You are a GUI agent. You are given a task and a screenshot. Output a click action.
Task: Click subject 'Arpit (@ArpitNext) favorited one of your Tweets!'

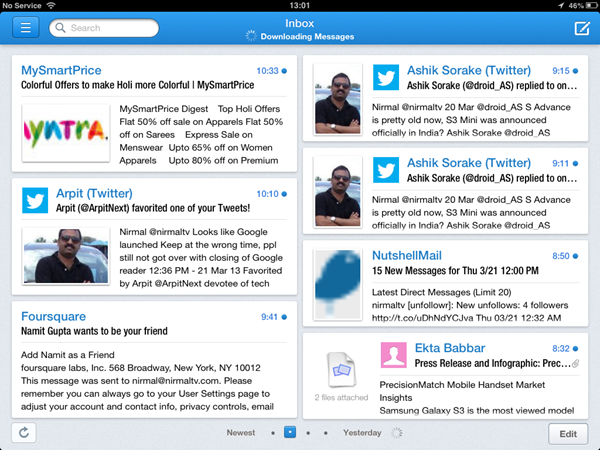[153, 208]
